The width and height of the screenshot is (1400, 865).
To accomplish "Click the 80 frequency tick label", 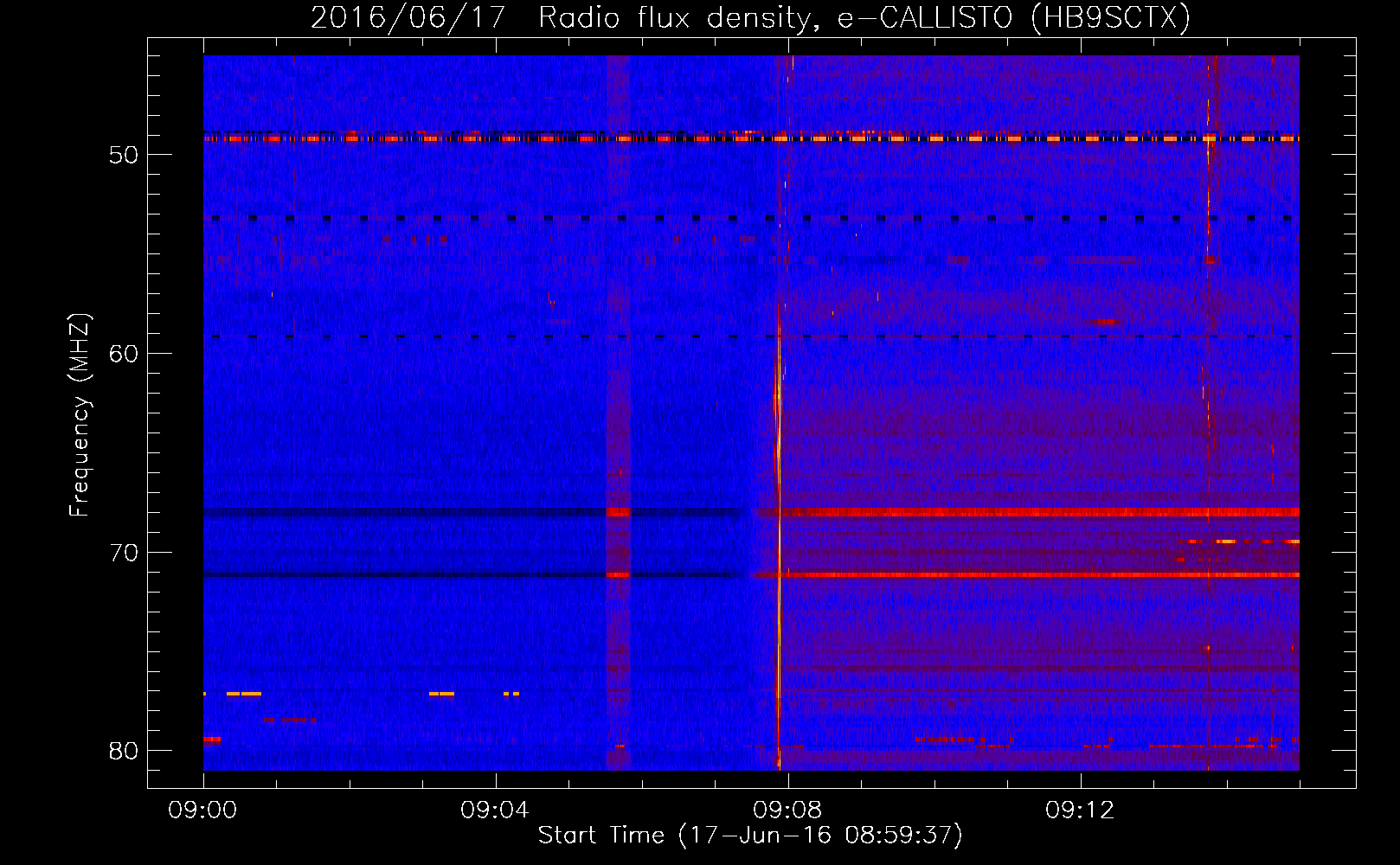I will (124, 750).
